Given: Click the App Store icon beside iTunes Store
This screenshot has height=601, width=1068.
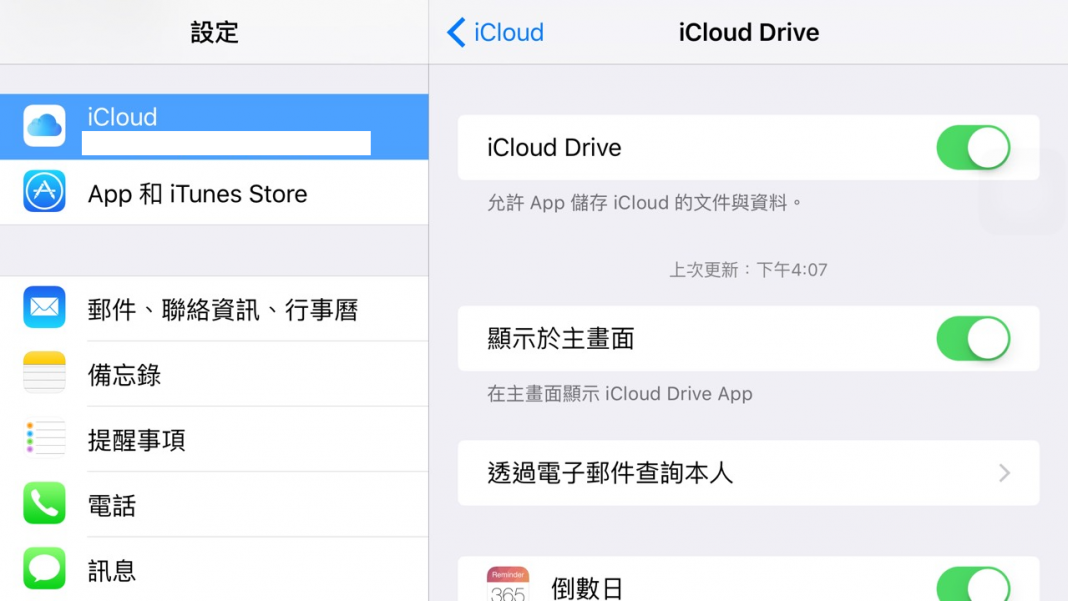Looking at the screenshot, I should (43, 193).
